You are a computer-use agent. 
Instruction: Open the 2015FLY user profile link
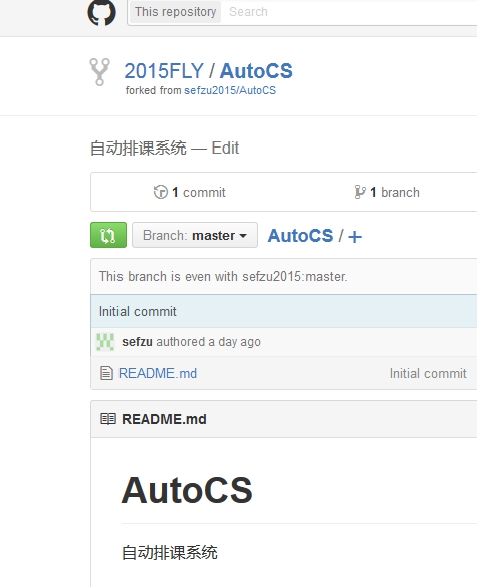coord(164,71)
